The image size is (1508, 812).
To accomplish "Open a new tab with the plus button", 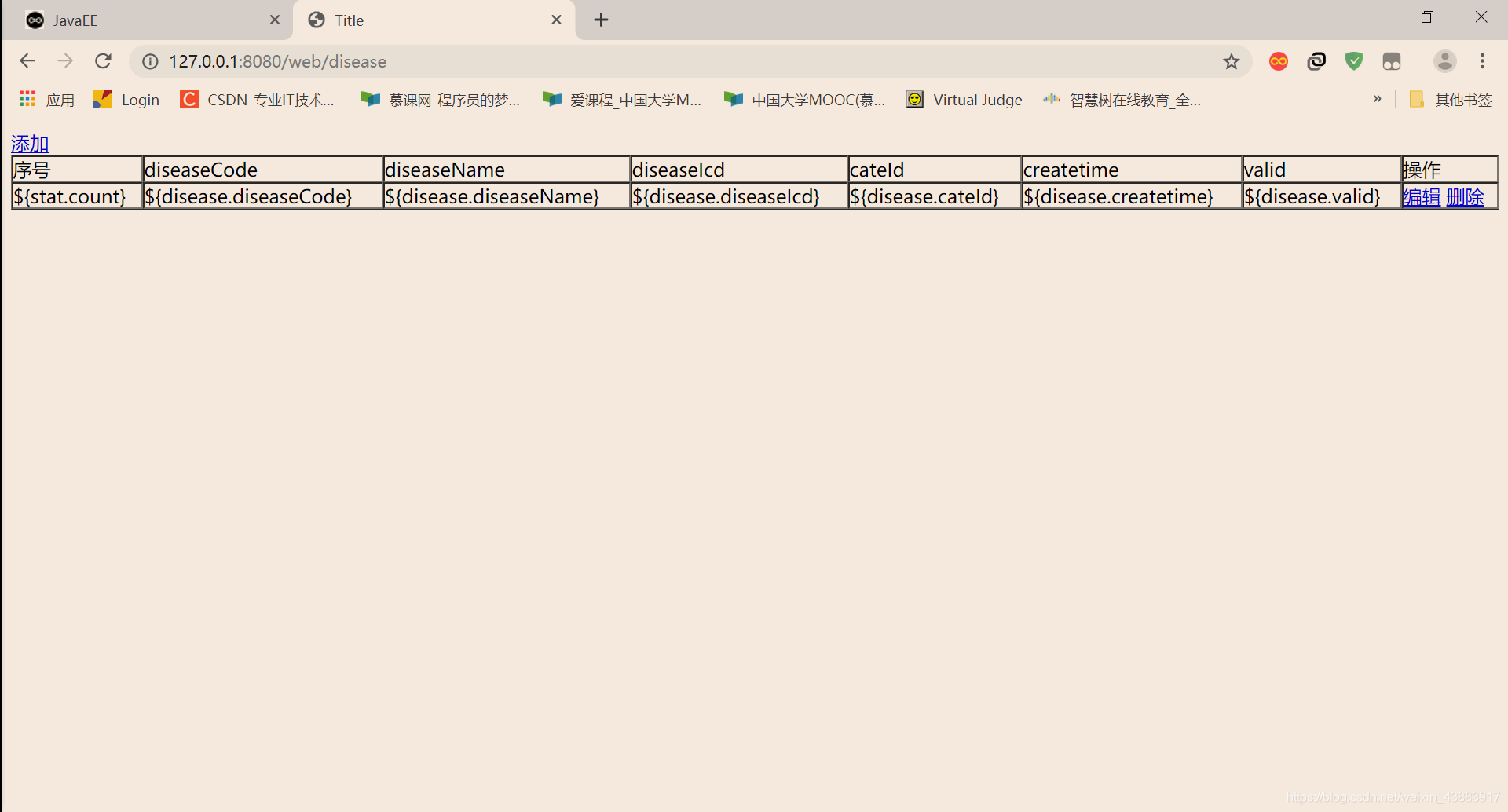I will coord(602,20).
